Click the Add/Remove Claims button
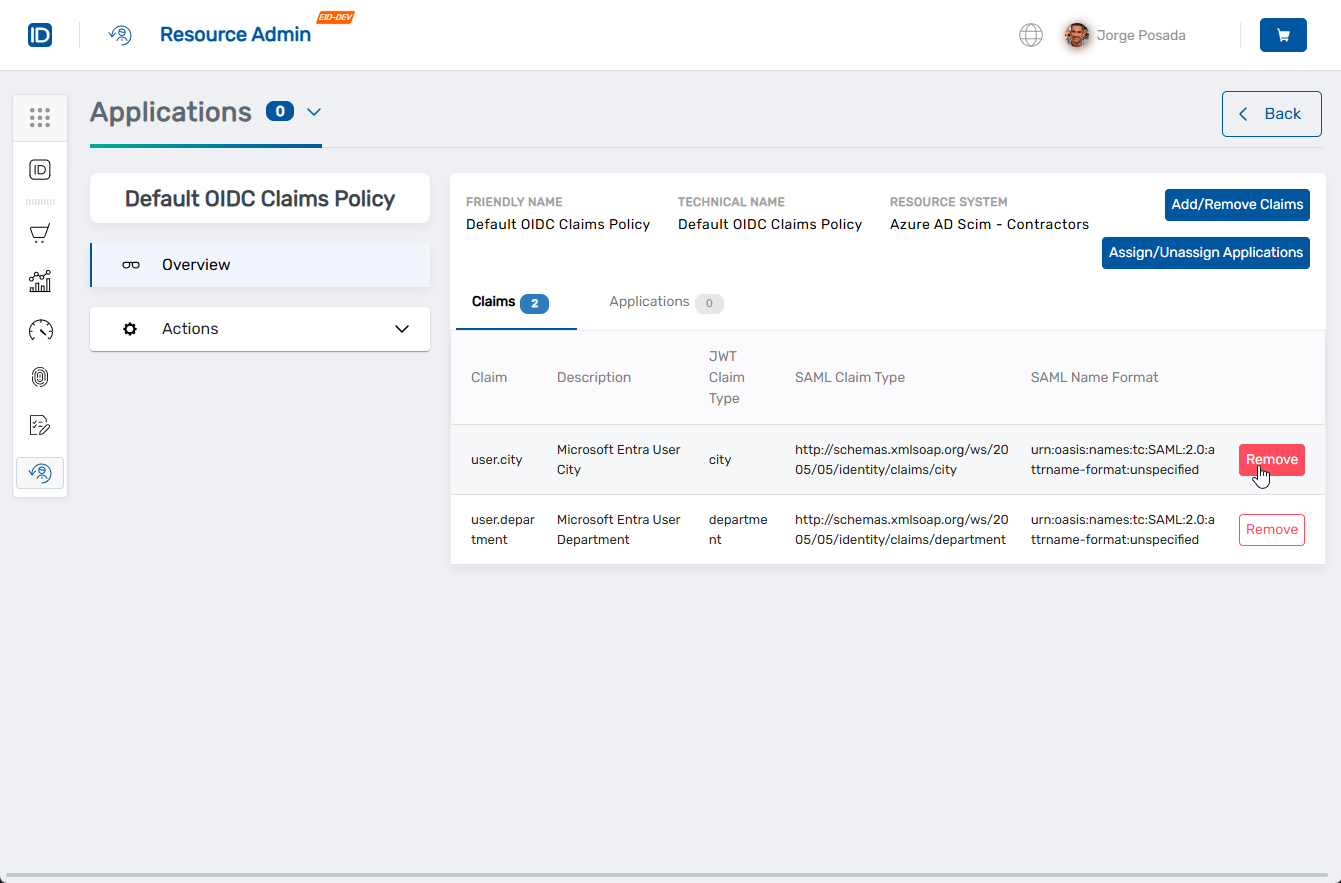The height and width of the screenshot is (883, 1341). (1237, 204)
